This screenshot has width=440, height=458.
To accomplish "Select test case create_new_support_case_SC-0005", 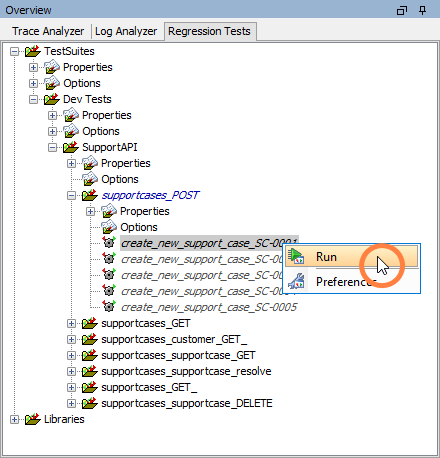I will pyautogui.click(x=209, y=307).
